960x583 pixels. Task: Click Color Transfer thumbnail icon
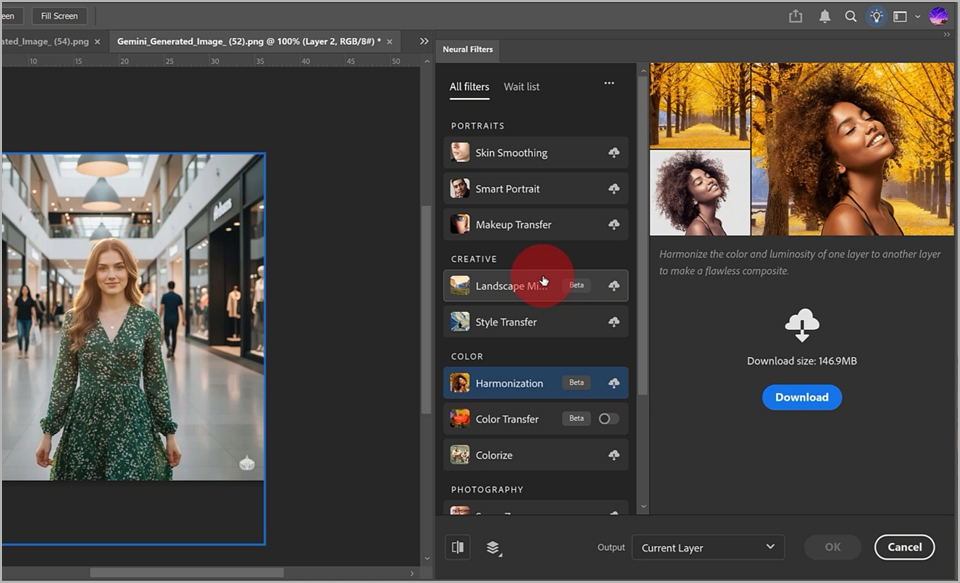click(460, 419)
